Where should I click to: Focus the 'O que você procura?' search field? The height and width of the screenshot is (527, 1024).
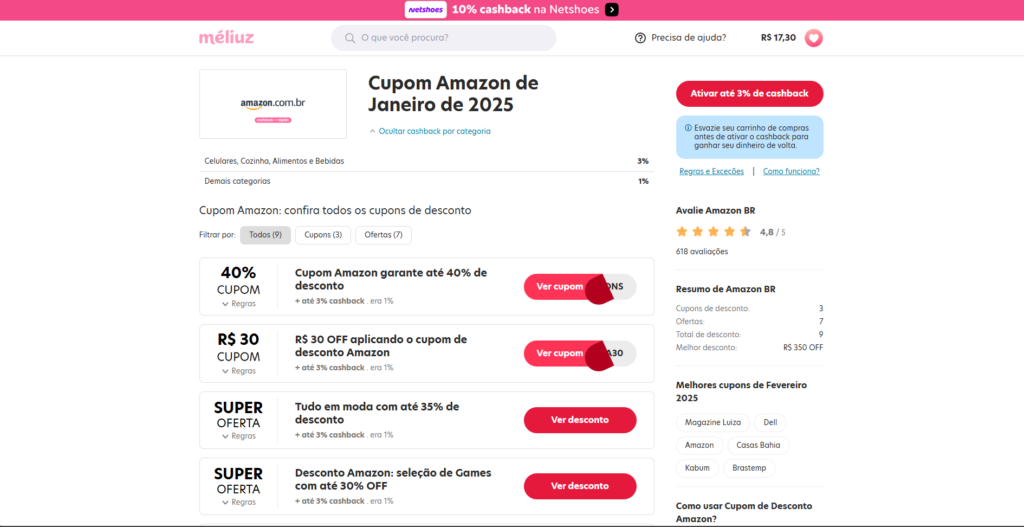pyautogui.click(x=443, y=38)
